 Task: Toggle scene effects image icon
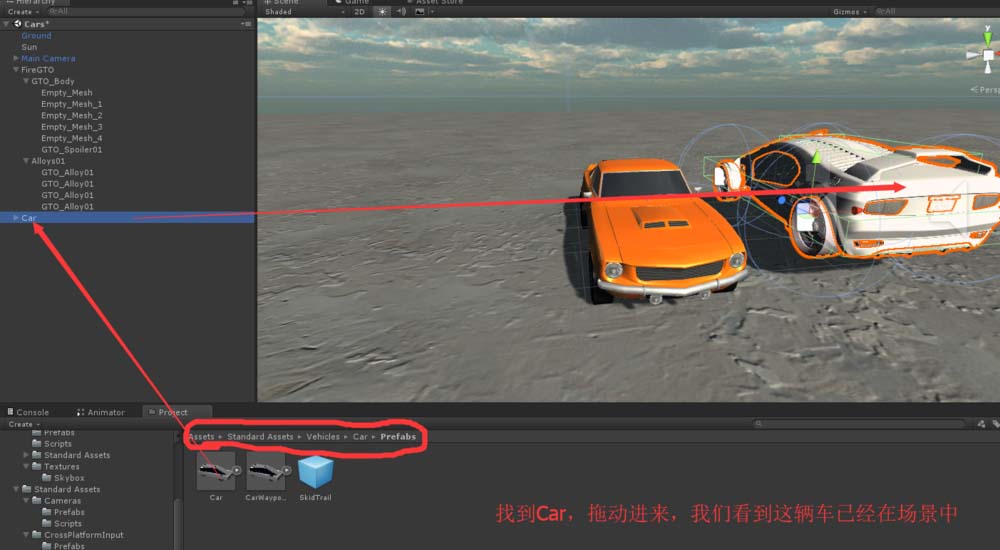coord(420,11)
